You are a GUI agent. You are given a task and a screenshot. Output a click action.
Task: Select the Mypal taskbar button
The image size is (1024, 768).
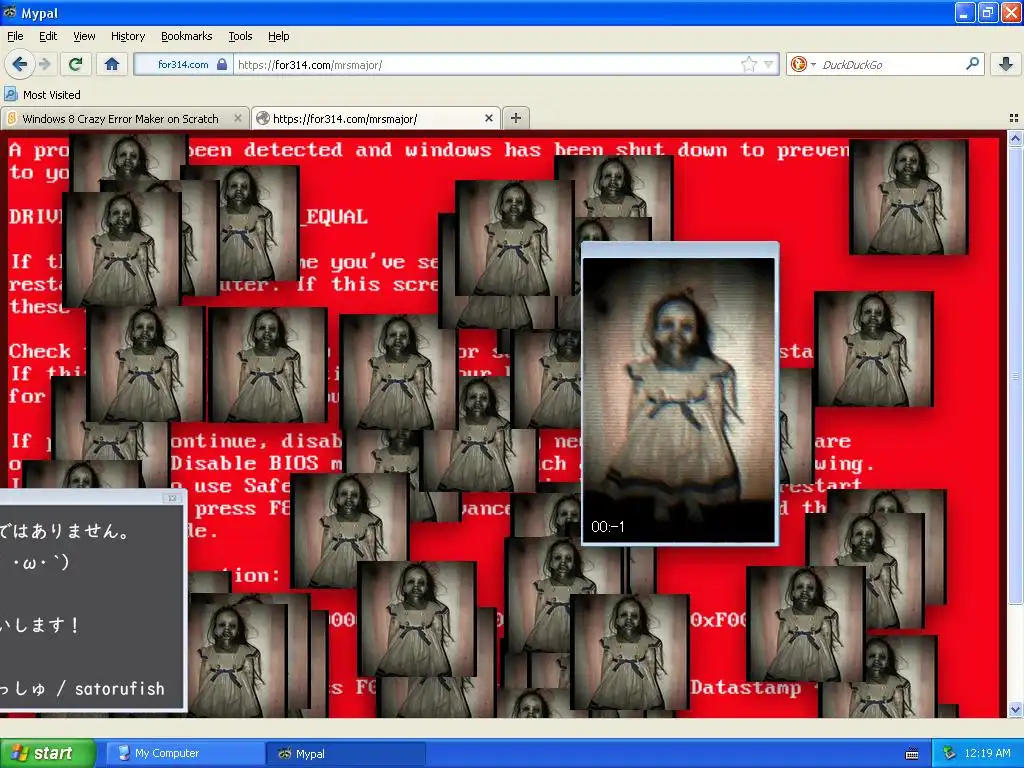coord(346,753)
